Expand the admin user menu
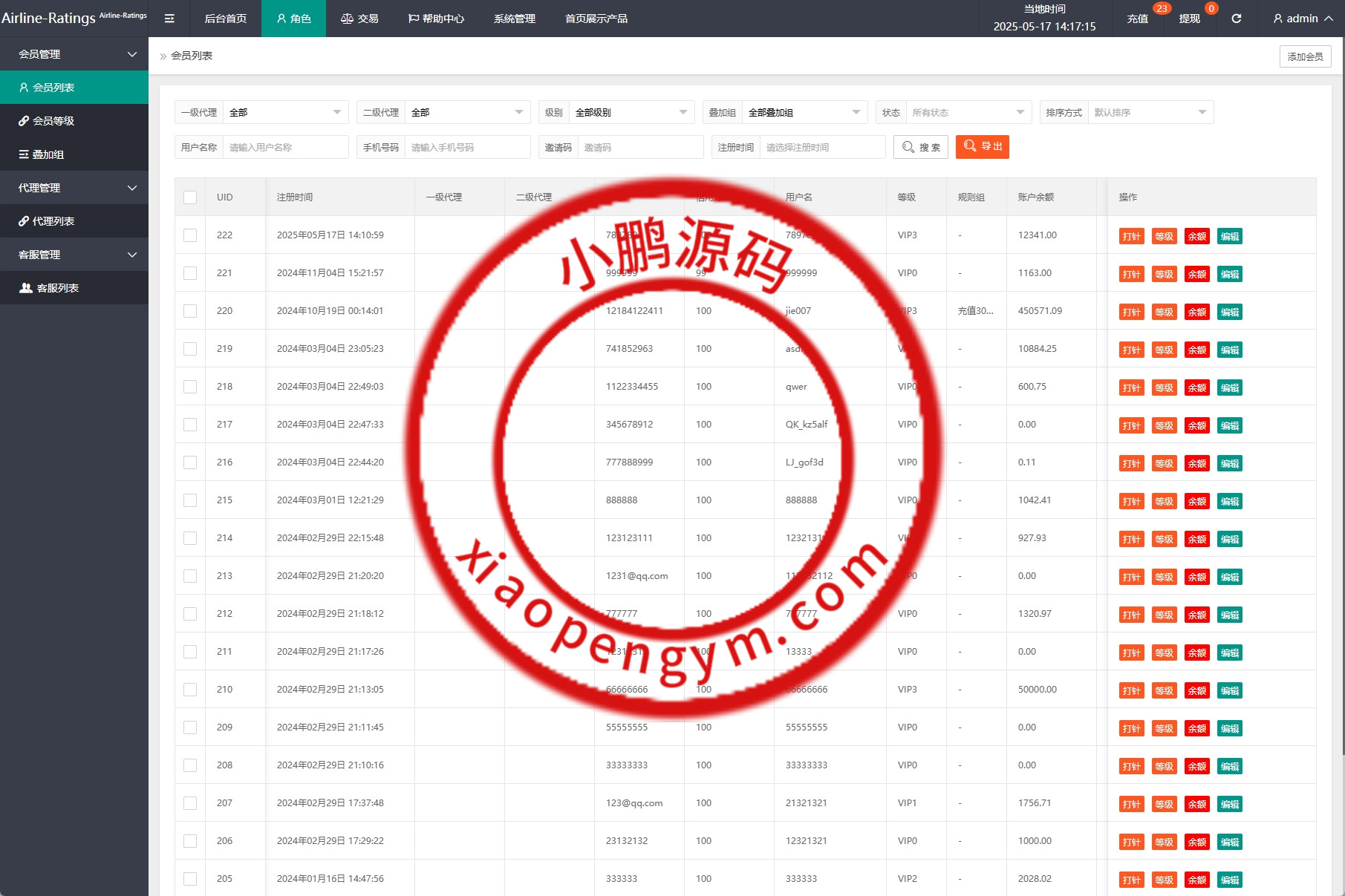1345x896 pixels. 1303,19
